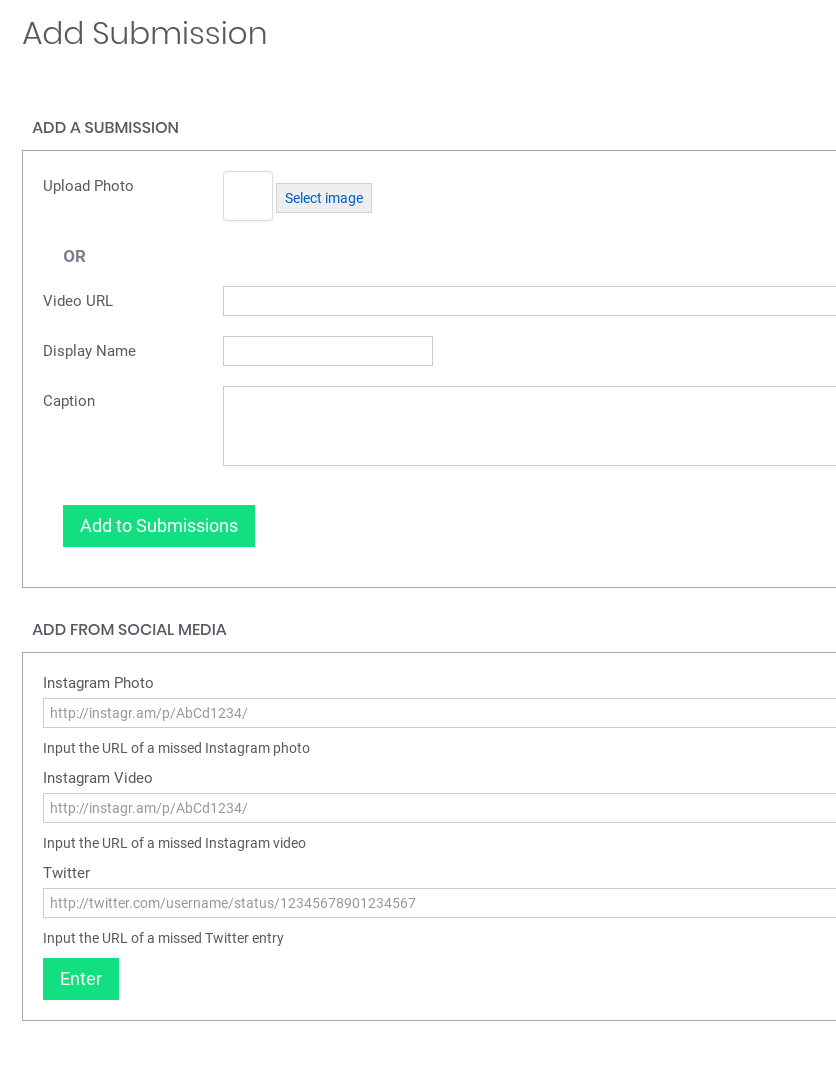Click the Instagram Photo label
The width and height of the screenshot is (836, 1076).
[98, 683]
